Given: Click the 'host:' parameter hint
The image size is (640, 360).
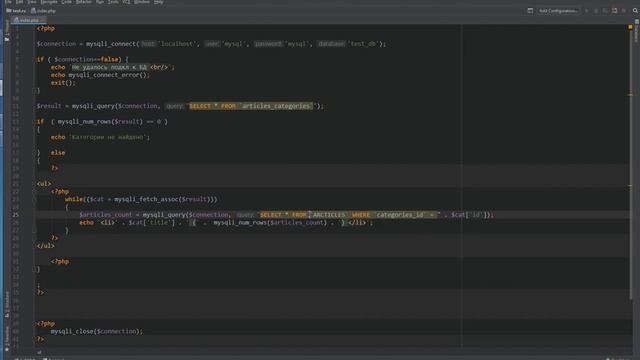Looking at the screenshot, I should click(x=148, y=44).
